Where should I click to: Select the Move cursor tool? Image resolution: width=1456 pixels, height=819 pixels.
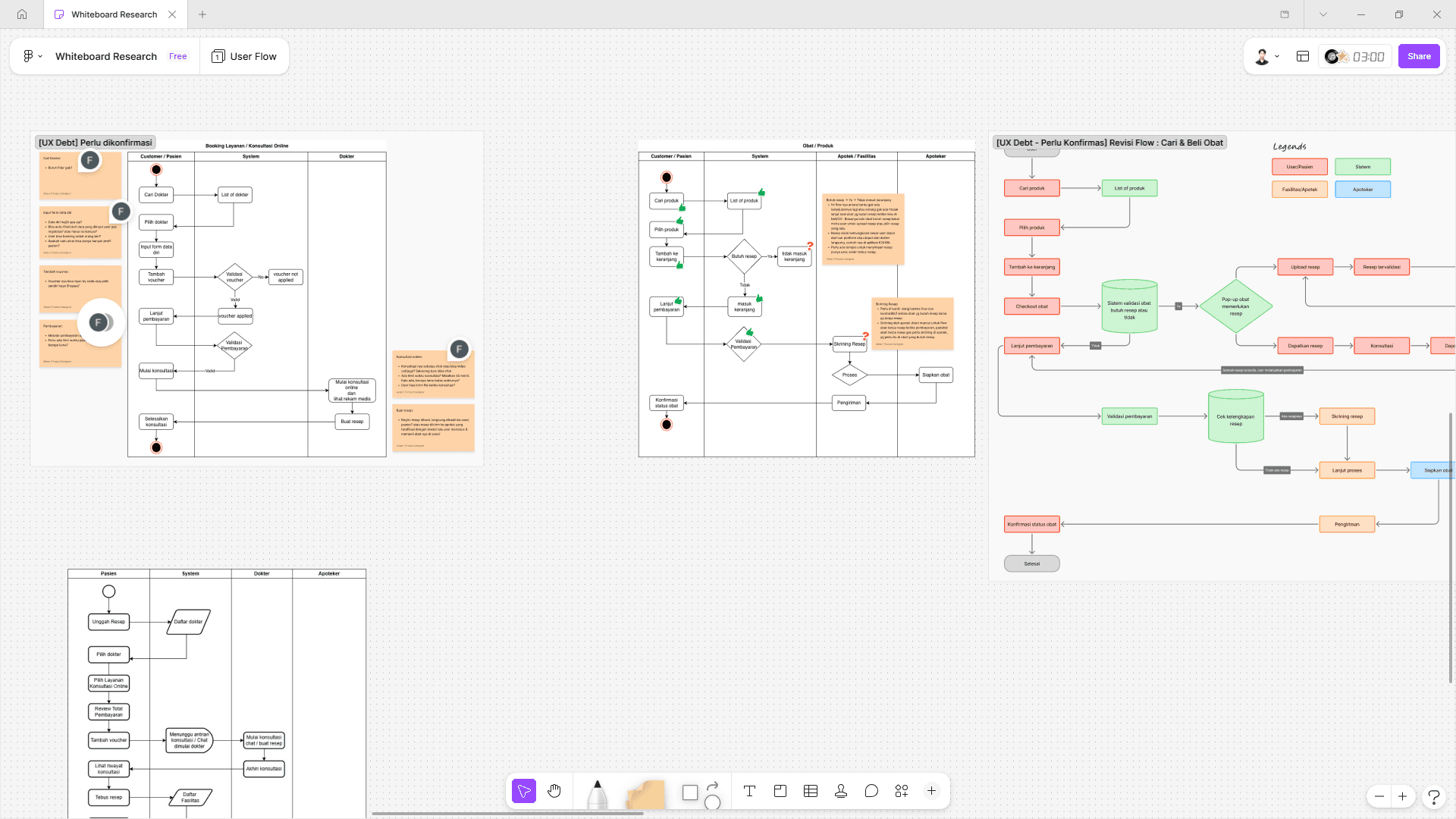(x=523, y=791)
